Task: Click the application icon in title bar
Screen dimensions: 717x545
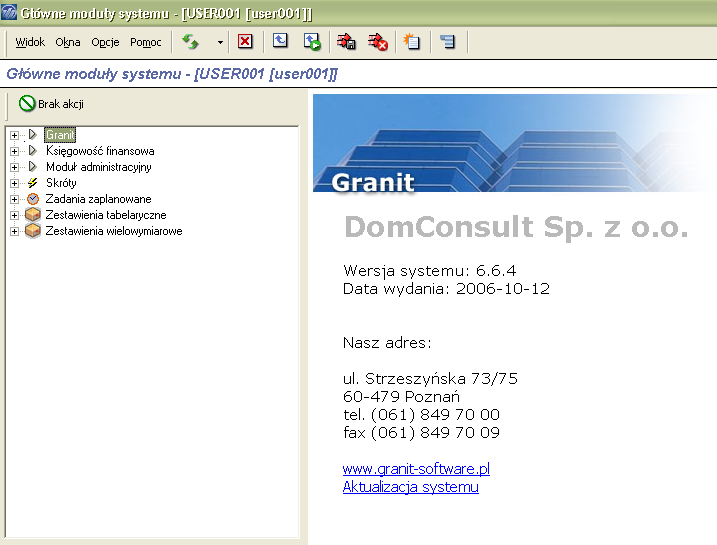Action: coord(9,12)
